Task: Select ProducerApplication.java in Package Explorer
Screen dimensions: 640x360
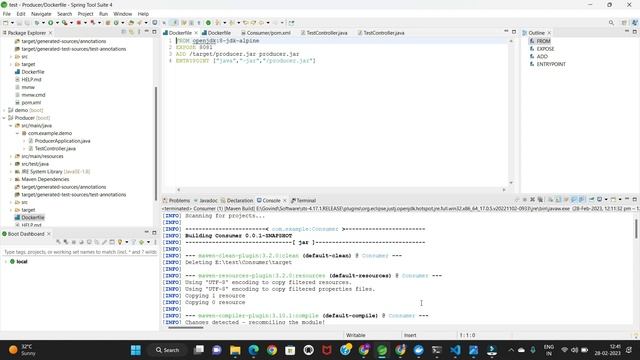Action: point(62,141)
